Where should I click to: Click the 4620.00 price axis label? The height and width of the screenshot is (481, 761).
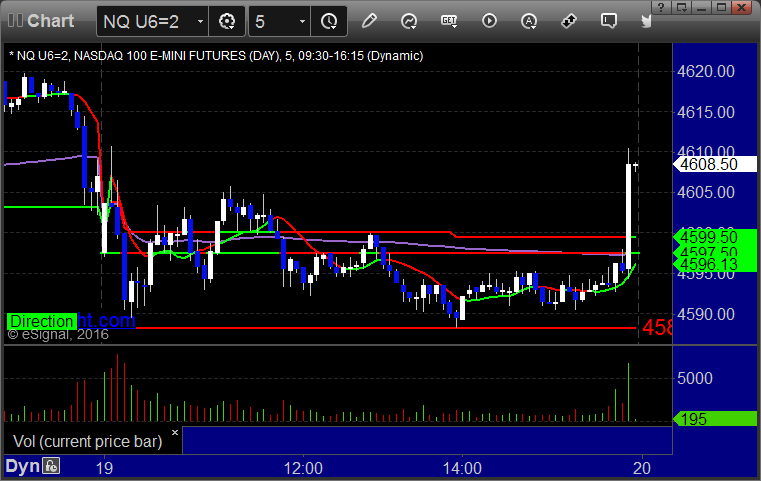(706, 71)
